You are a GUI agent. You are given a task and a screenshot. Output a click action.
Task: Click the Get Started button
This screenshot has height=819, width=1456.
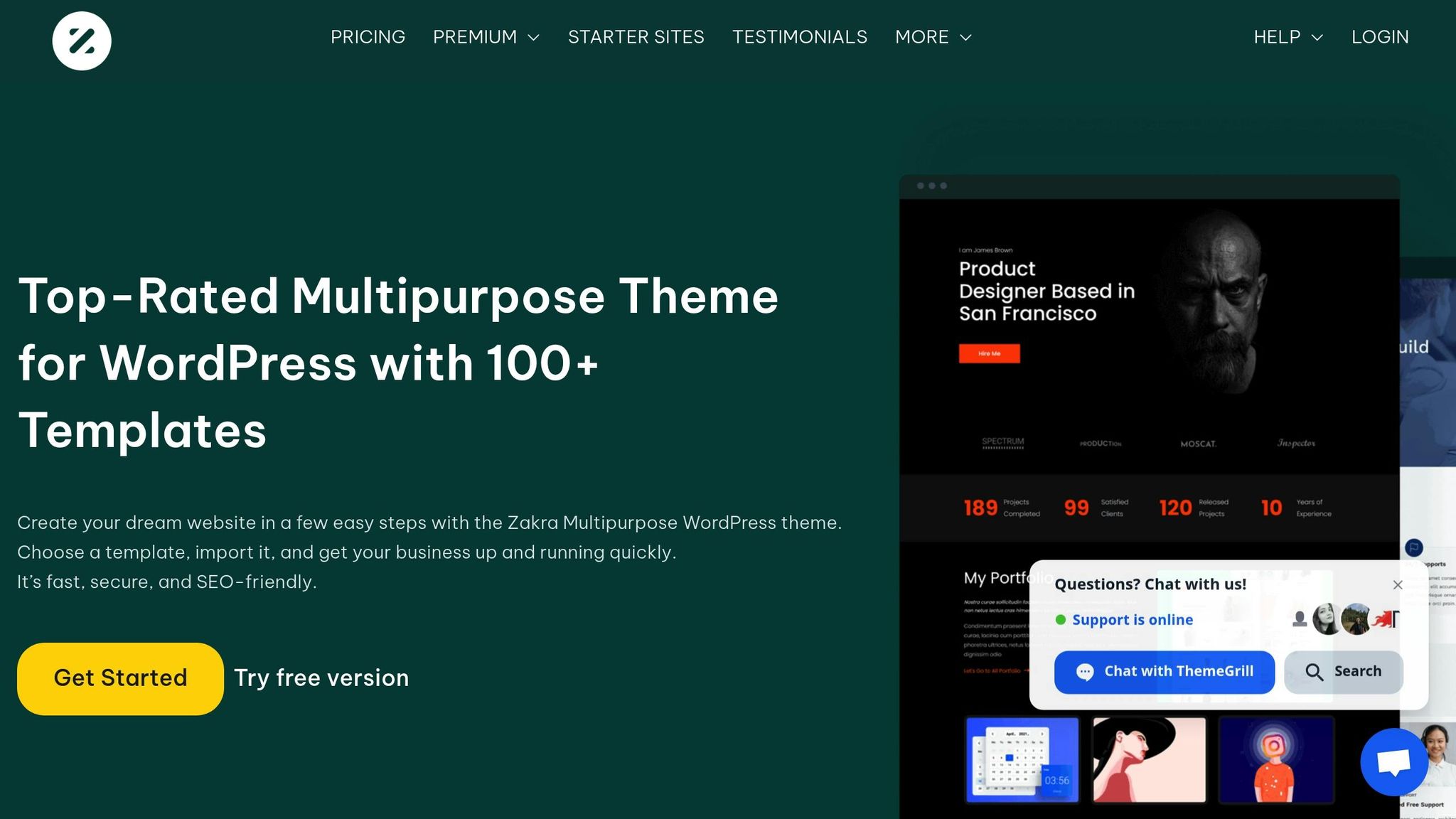point(120,678)
